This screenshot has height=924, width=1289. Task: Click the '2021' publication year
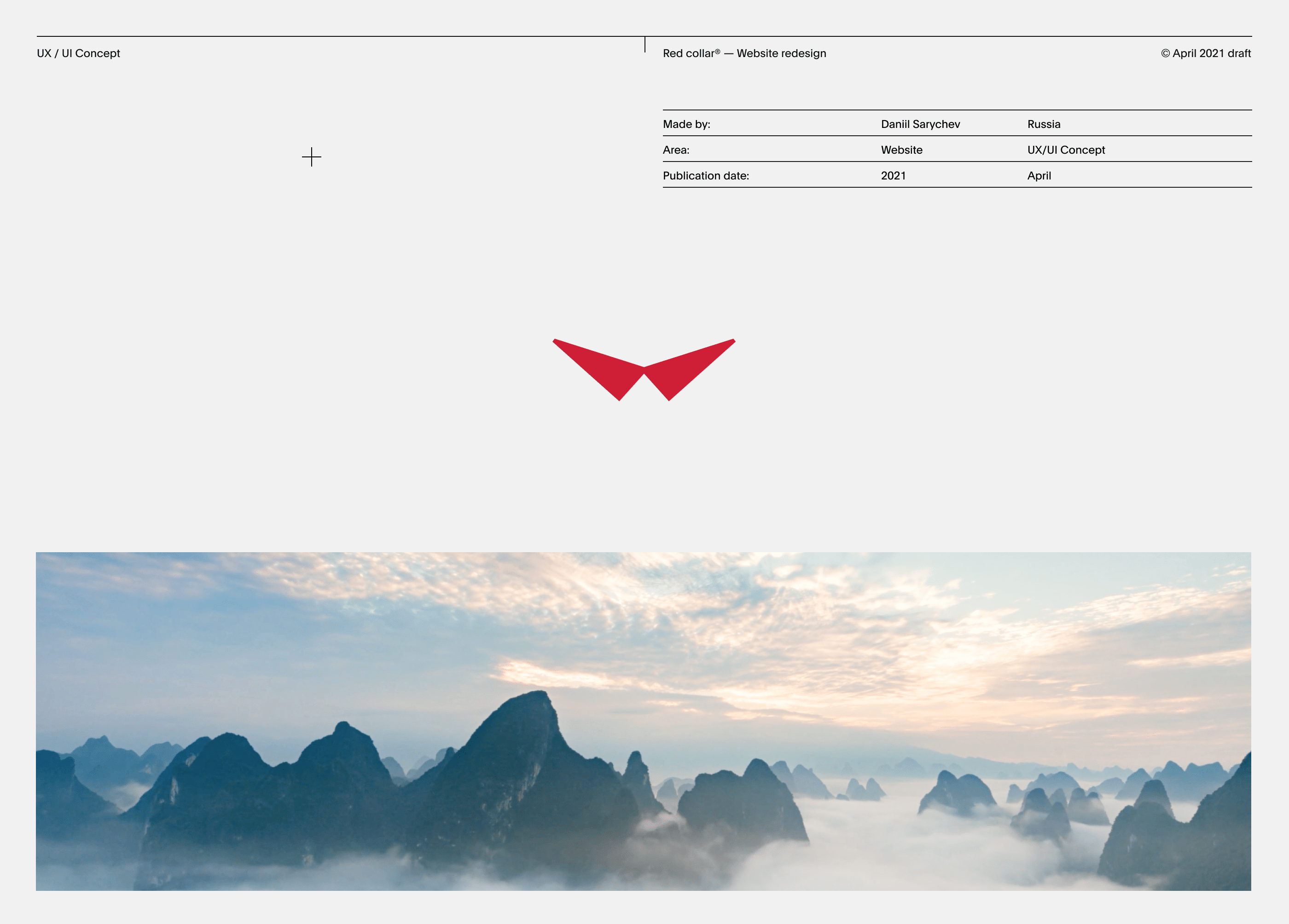click(x=893, y=176)
